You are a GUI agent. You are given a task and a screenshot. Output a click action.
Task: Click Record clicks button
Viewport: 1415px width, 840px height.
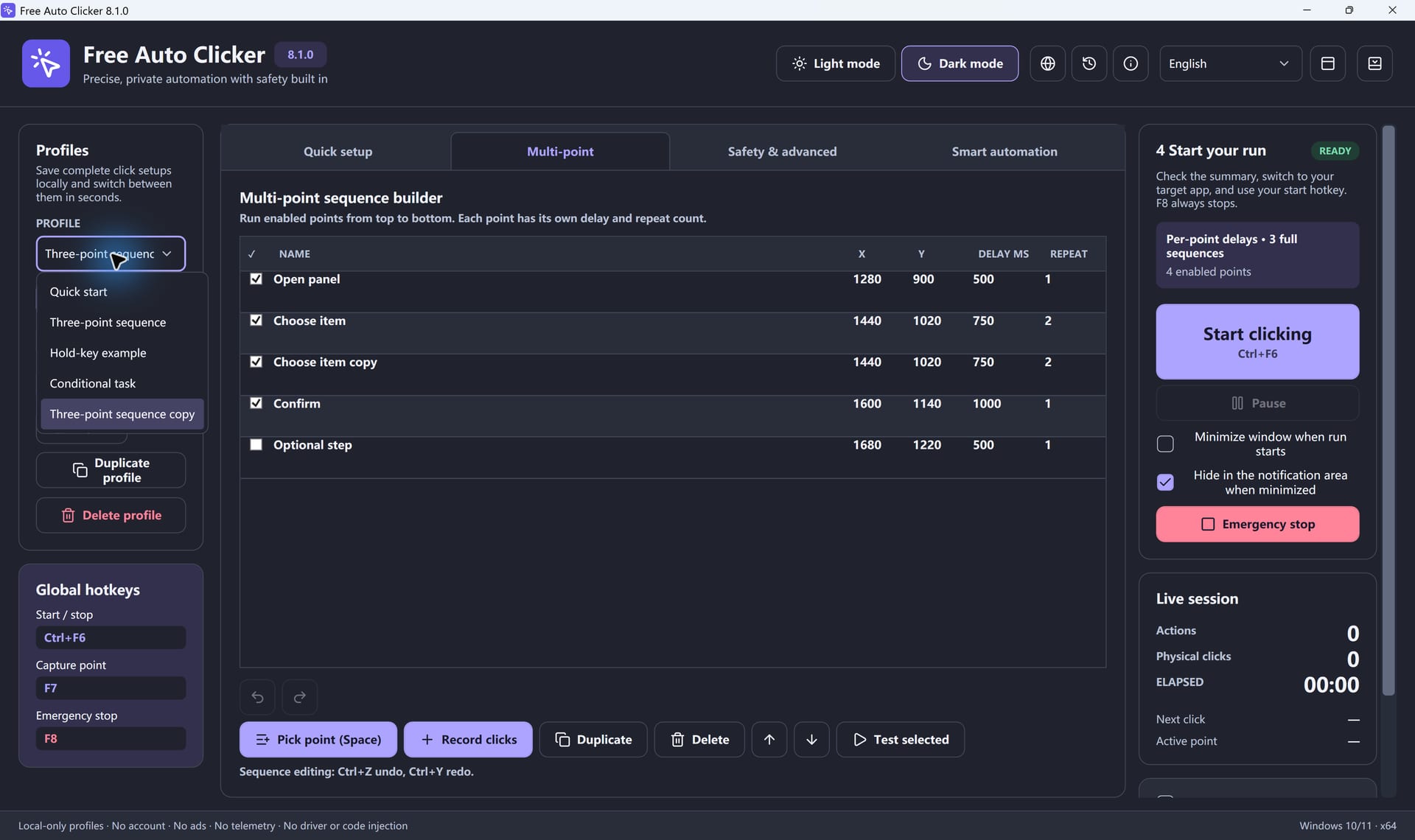click(468, 739)
